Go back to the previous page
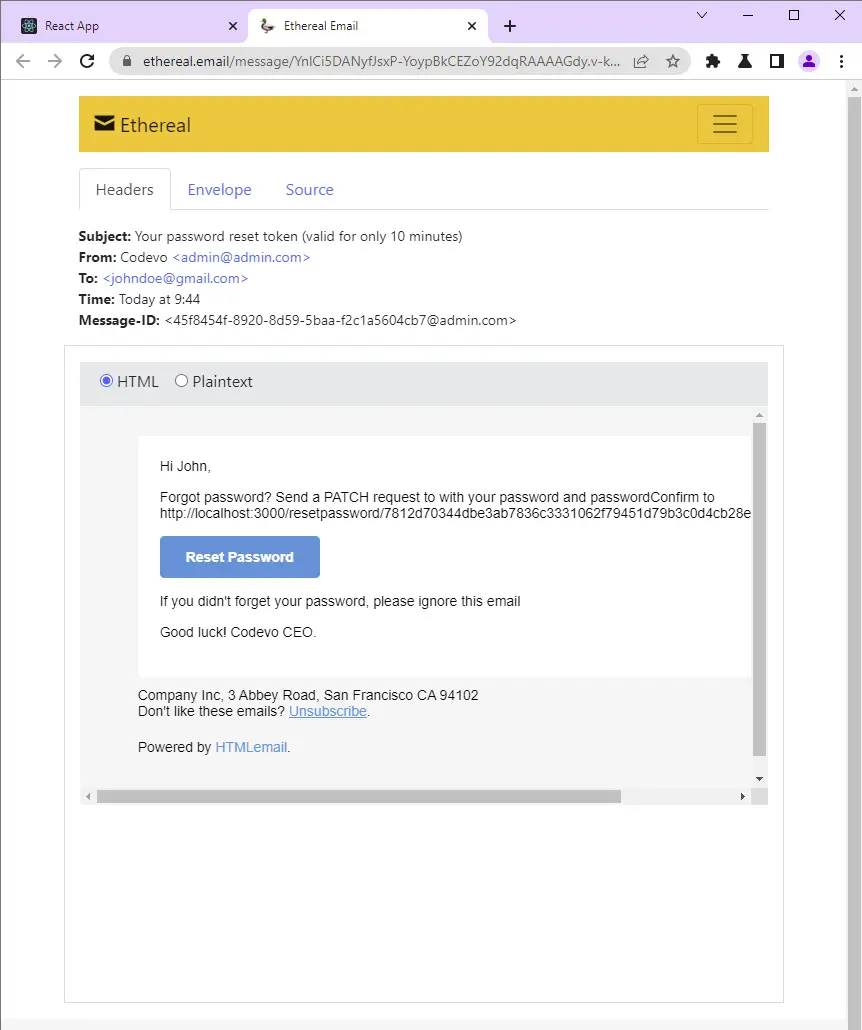The image size is (862, 1030). click(x=23, y=61)
